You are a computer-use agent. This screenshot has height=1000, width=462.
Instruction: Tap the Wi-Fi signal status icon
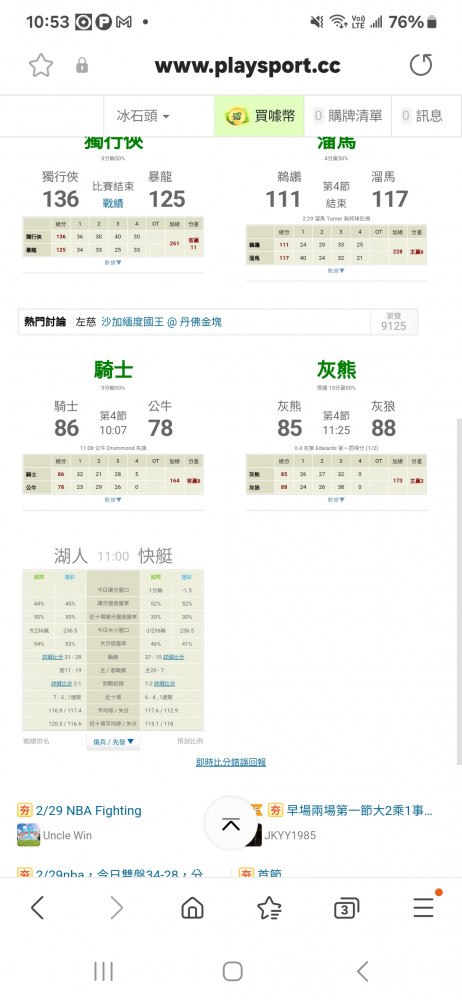(338, 22)
